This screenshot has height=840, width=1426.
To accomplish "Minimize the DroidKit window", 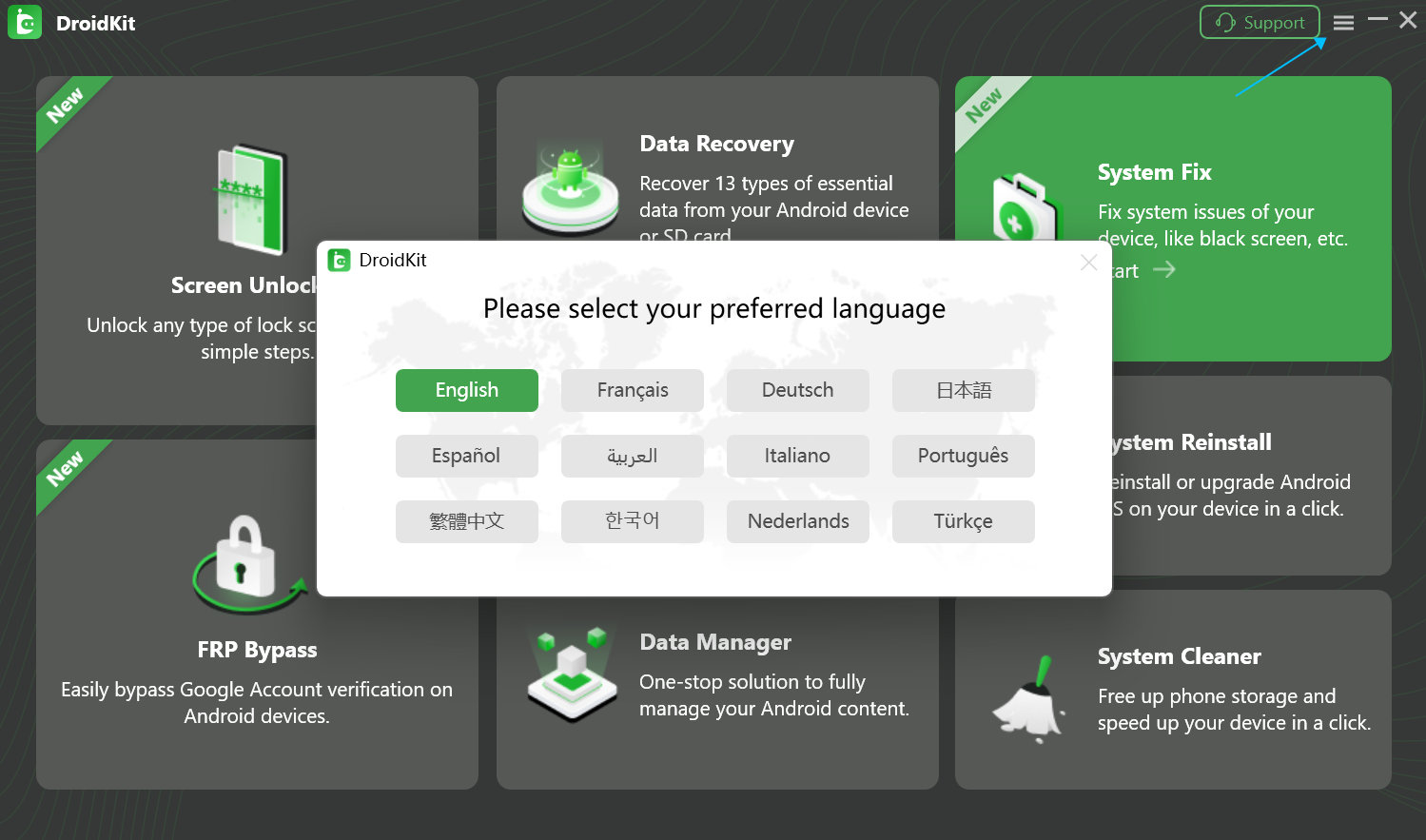I will (x=1377, y=20).
